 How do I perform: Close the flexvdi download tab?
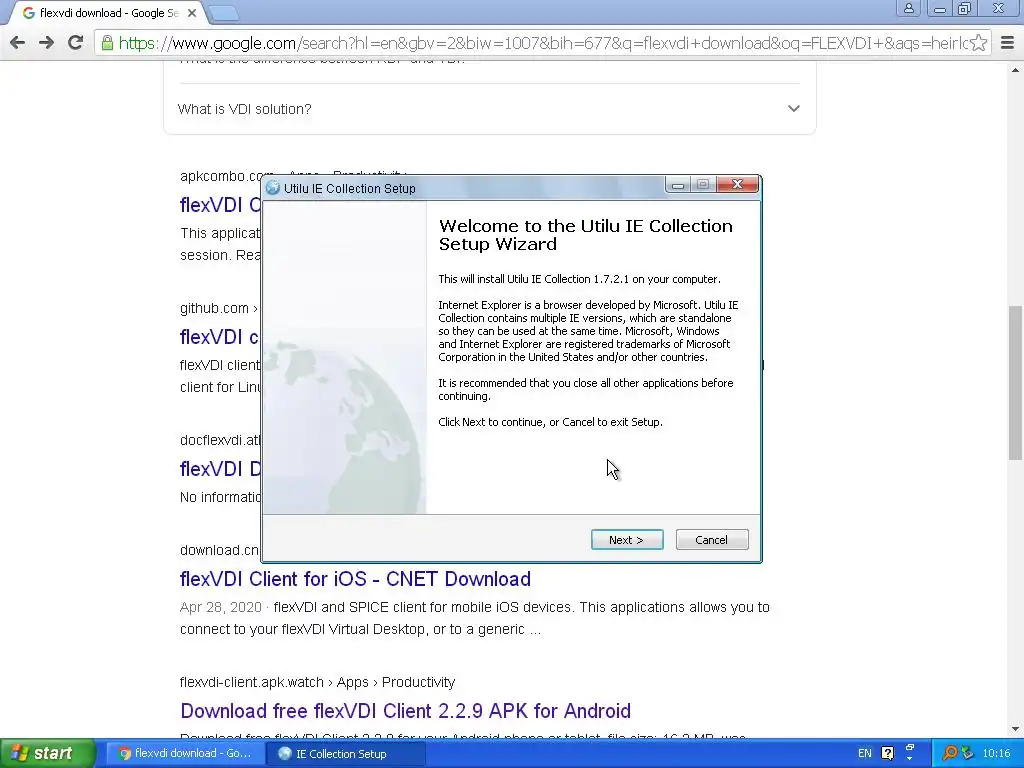192,13
